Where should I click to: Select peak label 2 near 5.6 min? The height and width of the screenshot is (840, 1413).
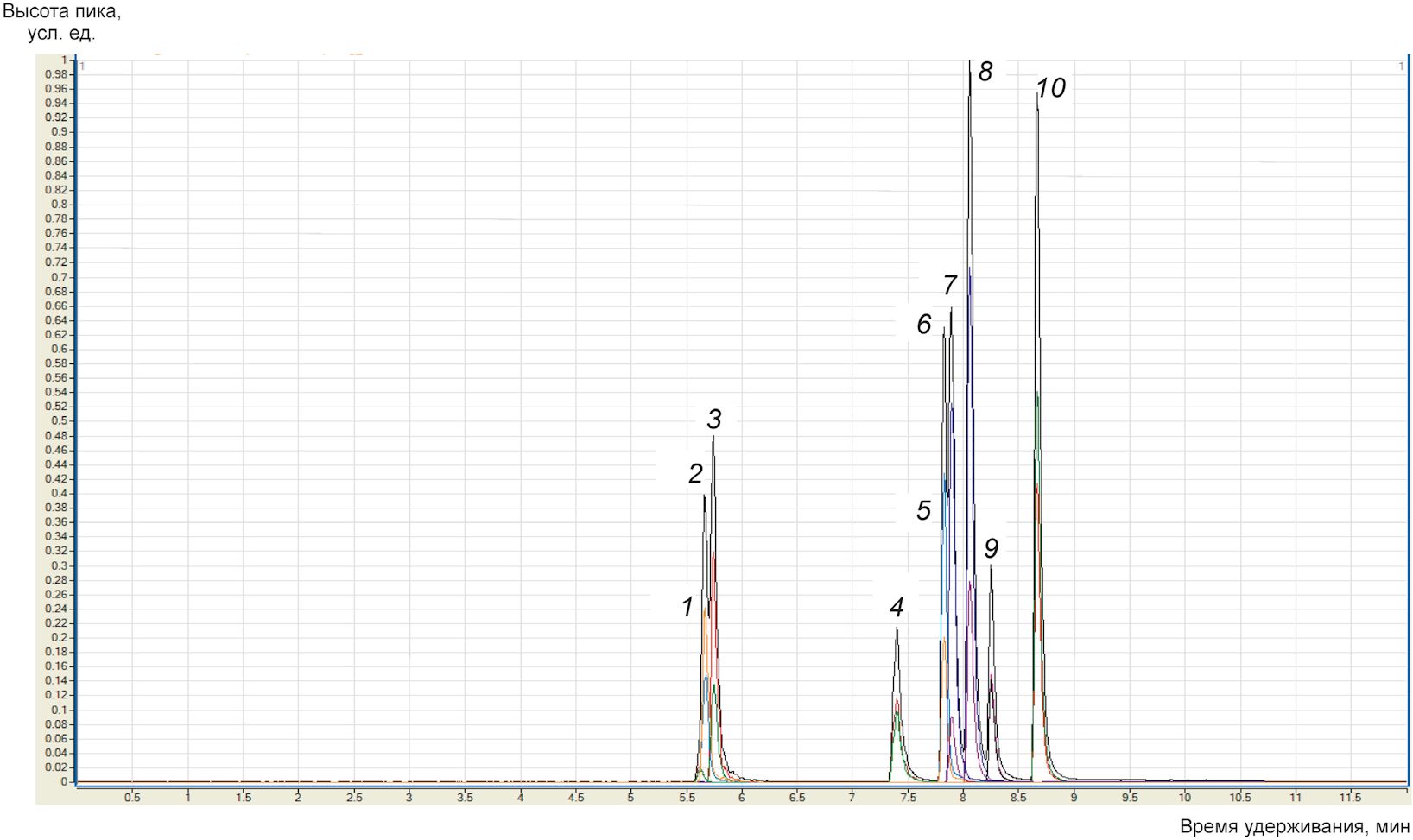point(695,473)
